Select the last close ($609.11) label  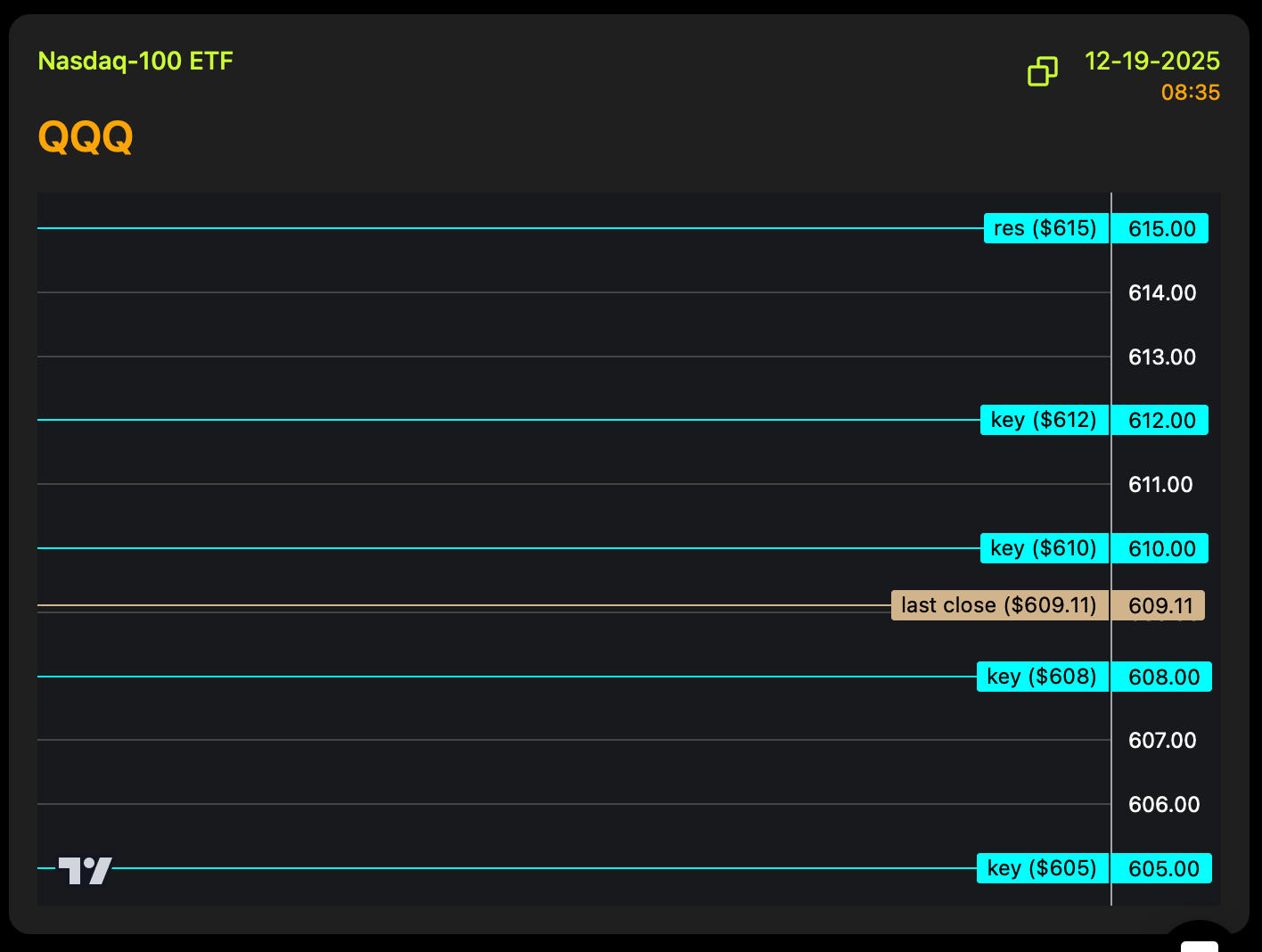click(999, 605)
